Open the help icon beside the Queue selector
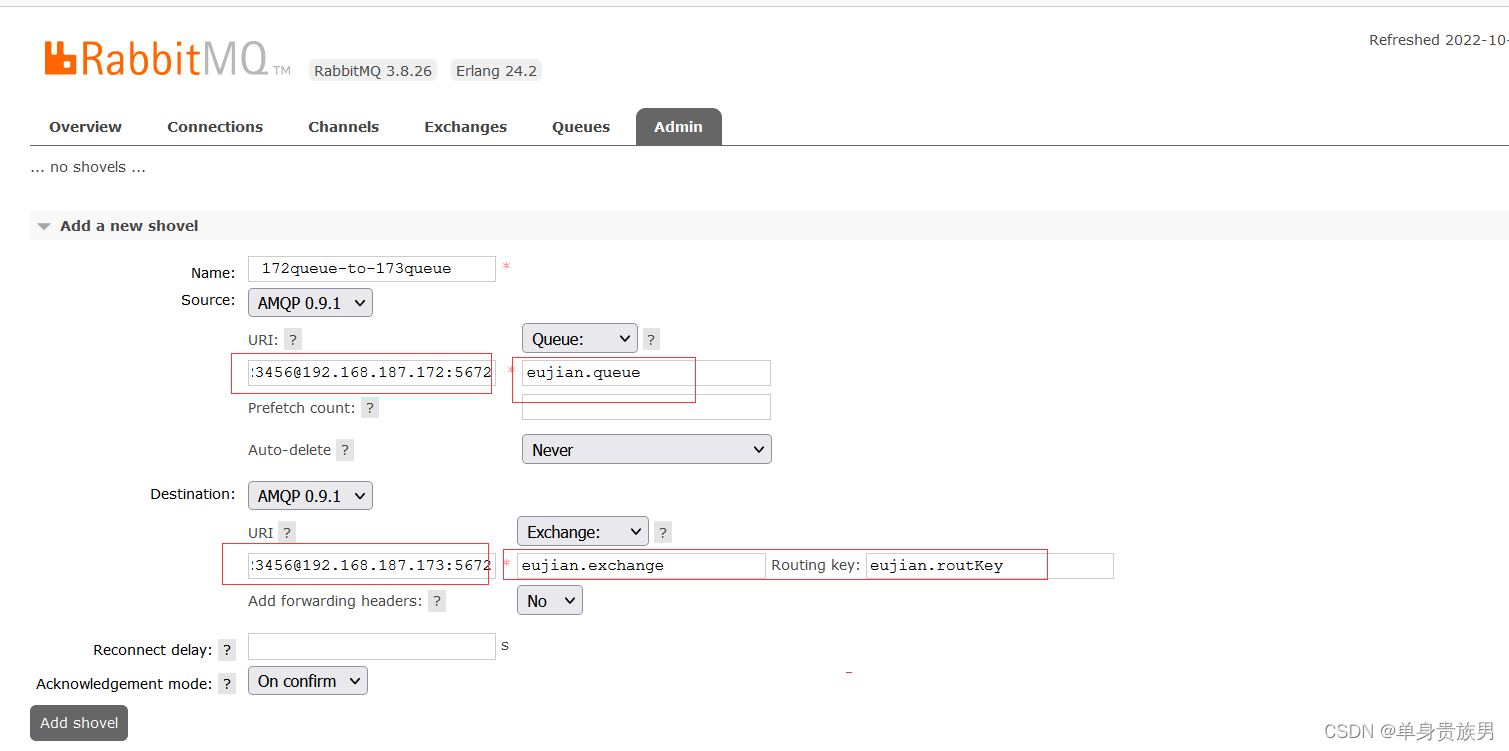This screenshot has width=1509, height=751. coord(650,338)
